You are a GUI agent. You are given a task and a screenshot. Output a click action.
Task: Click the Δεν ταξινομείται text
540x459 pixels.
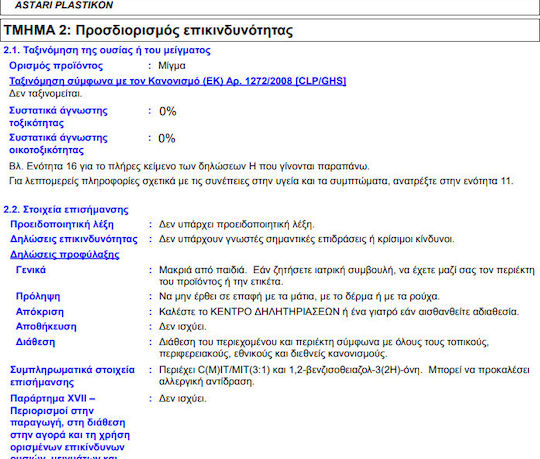45,93
